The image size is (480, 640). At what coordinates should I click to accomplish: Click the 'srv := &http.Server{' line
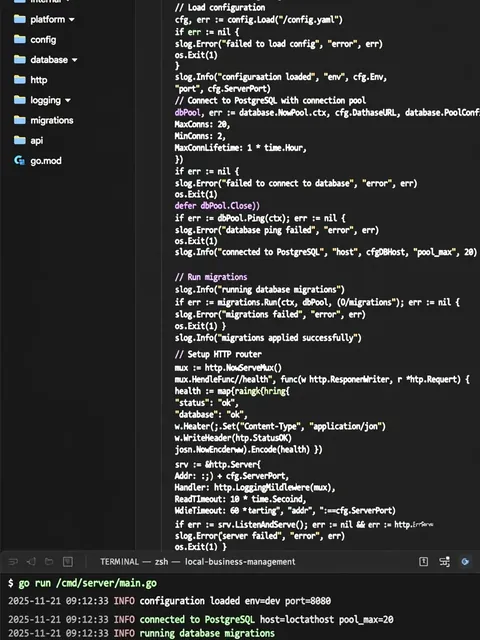coord(218,464)
